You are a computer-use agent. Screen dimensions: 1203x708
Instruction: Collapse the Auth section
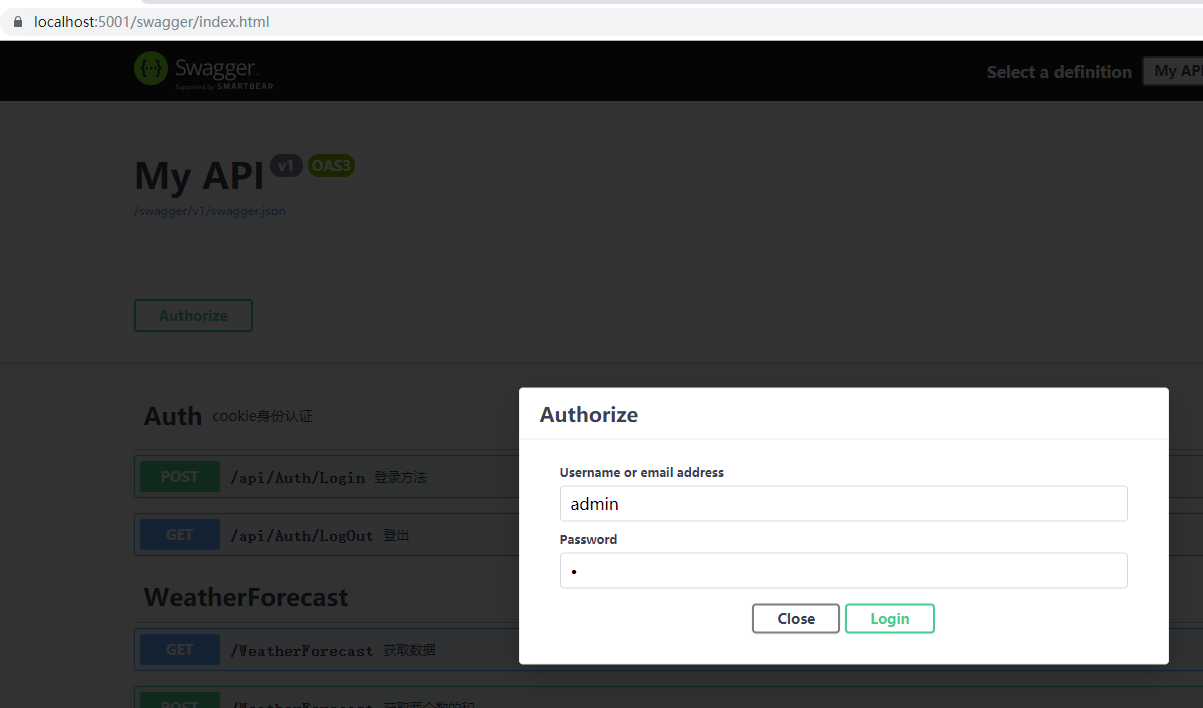172,416
